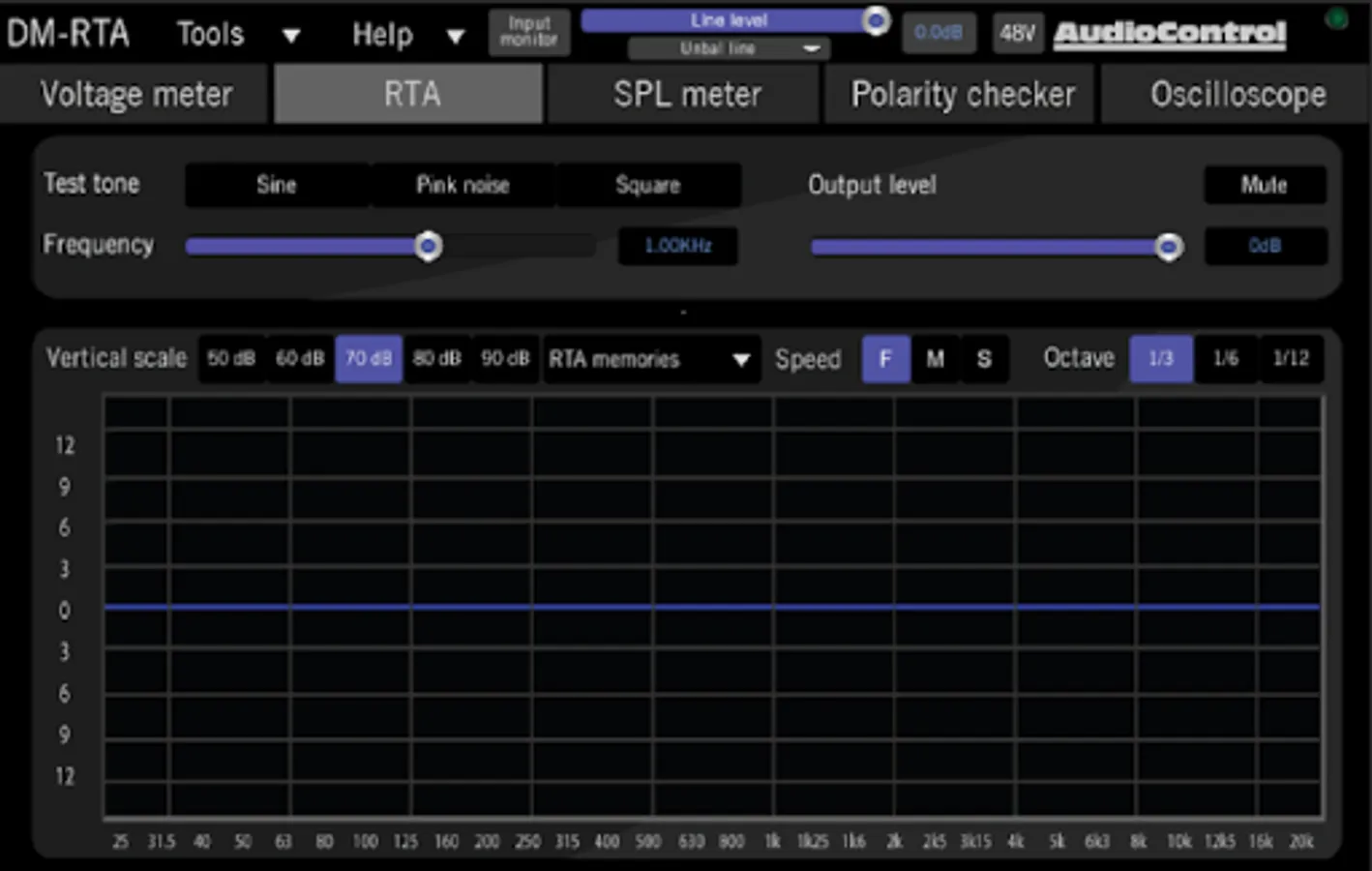Click the 10k frequency axis label
The width and height of the screenshot is (1372, 871).
pos(1178,842)
